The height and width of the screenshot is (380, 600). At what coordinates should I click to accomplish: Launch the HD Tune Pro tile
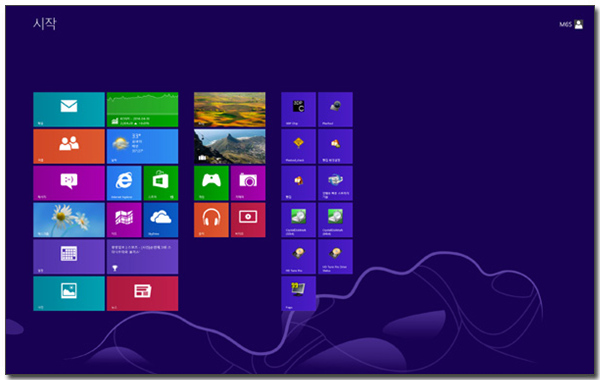[298, 256]
